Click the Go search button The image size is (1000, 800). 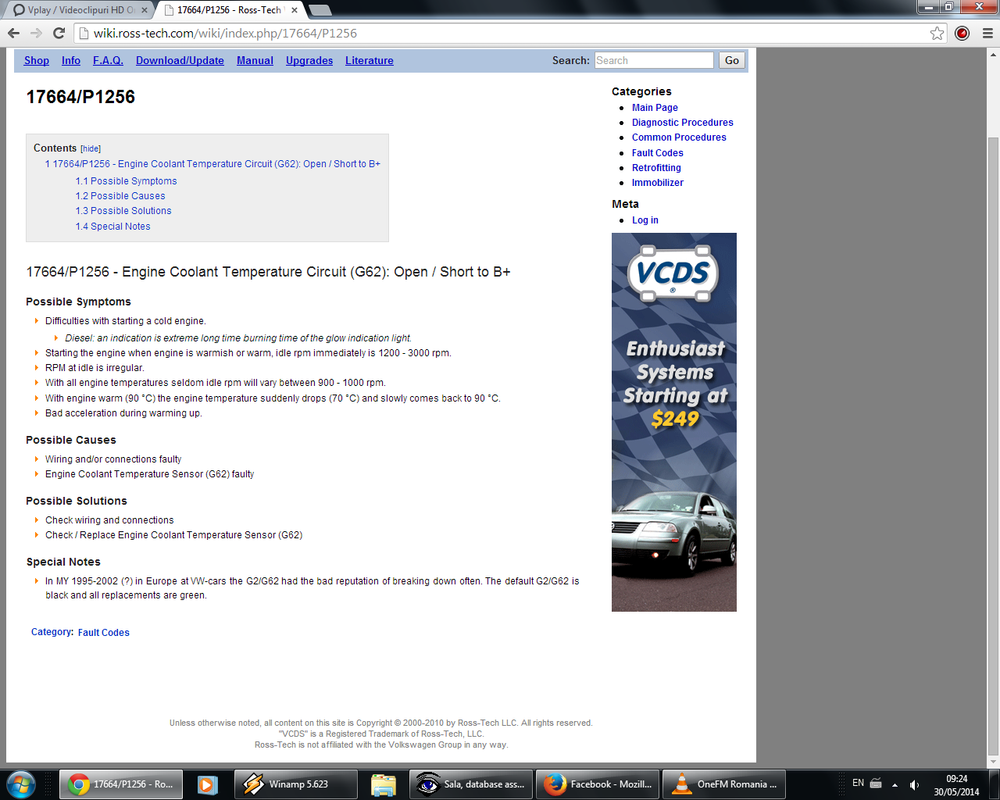(732, 60)
